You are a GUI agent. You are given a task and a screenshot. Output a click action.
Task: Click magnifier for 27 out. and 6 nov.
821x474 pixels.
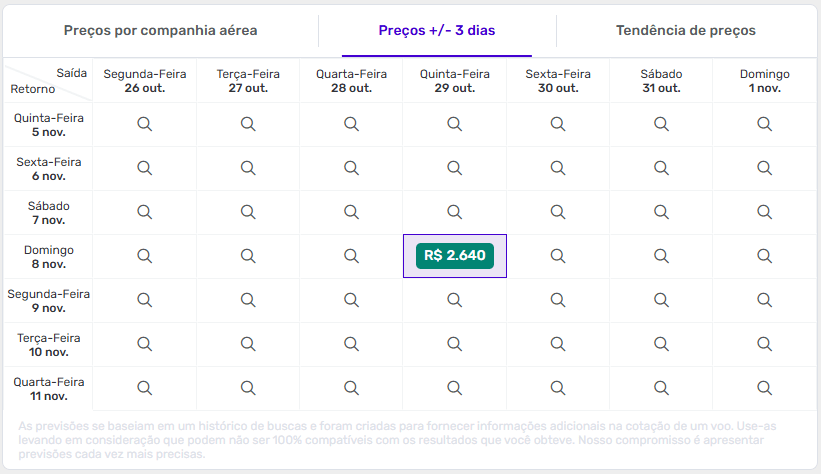pos(248,168)
